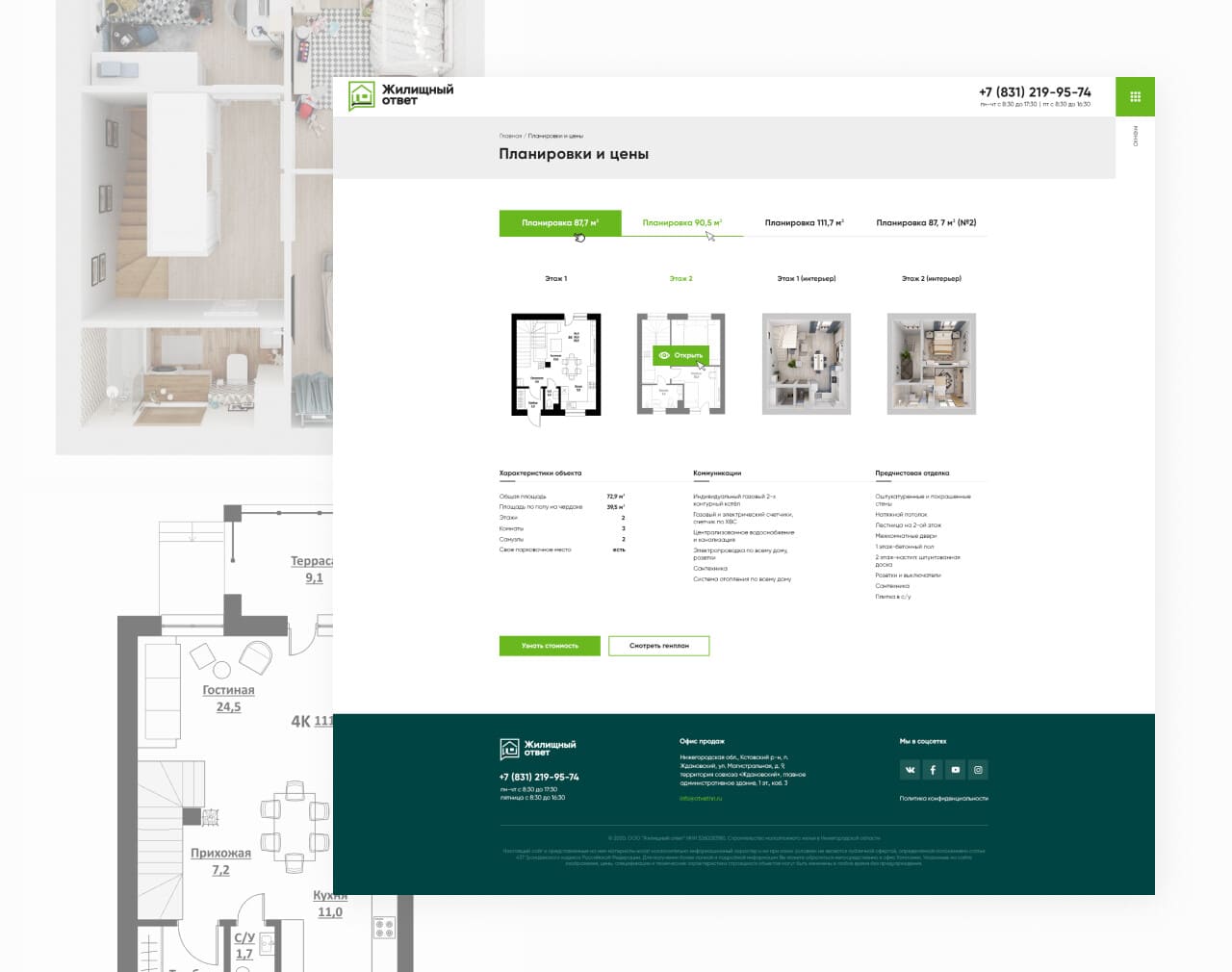Open the Этаж 1 (интерьер) thumbnail
The image size is (1232, 972).
[x=807, y=364]
